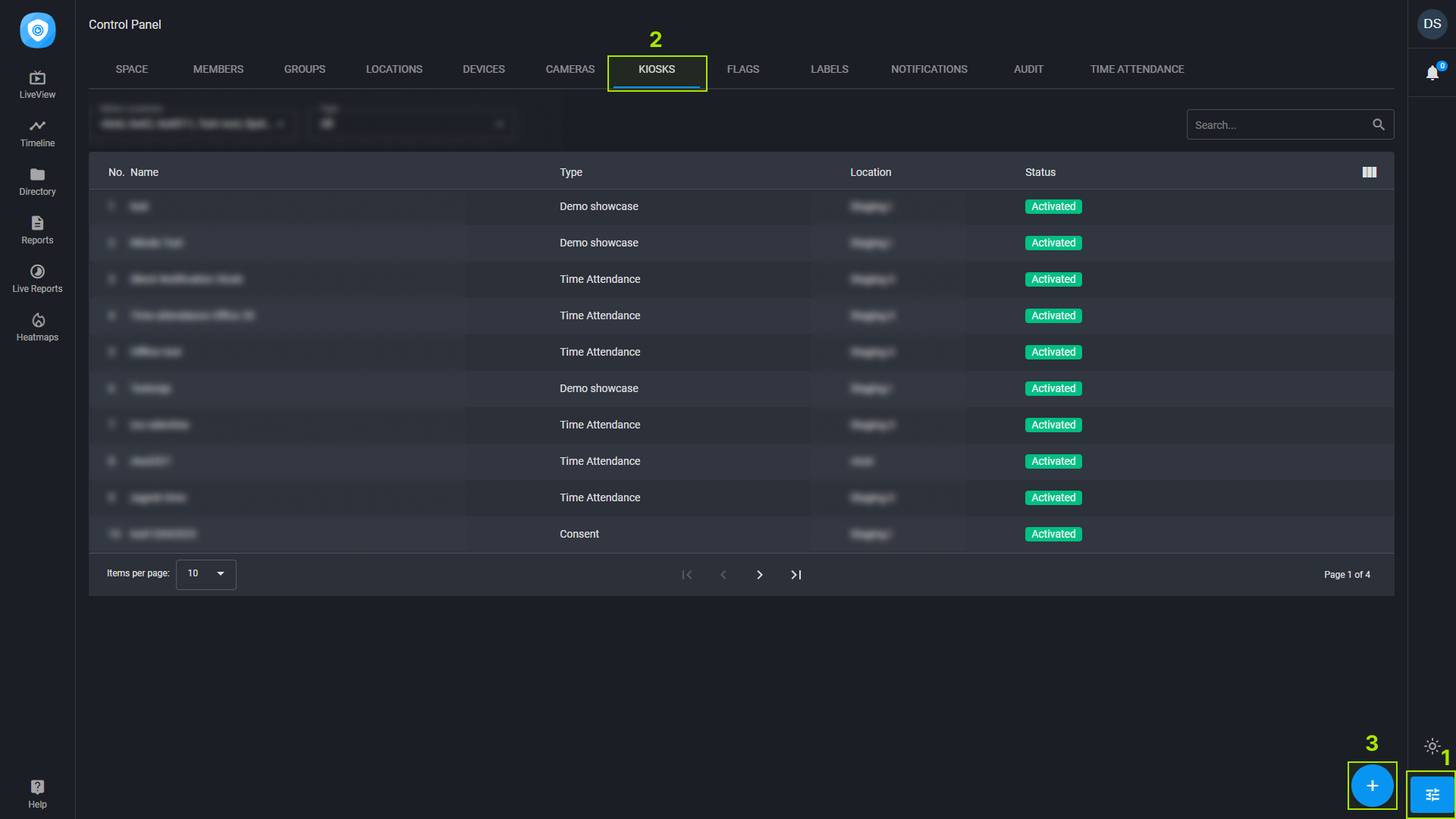Switch to the CAMERAS tab

point(570,69)
